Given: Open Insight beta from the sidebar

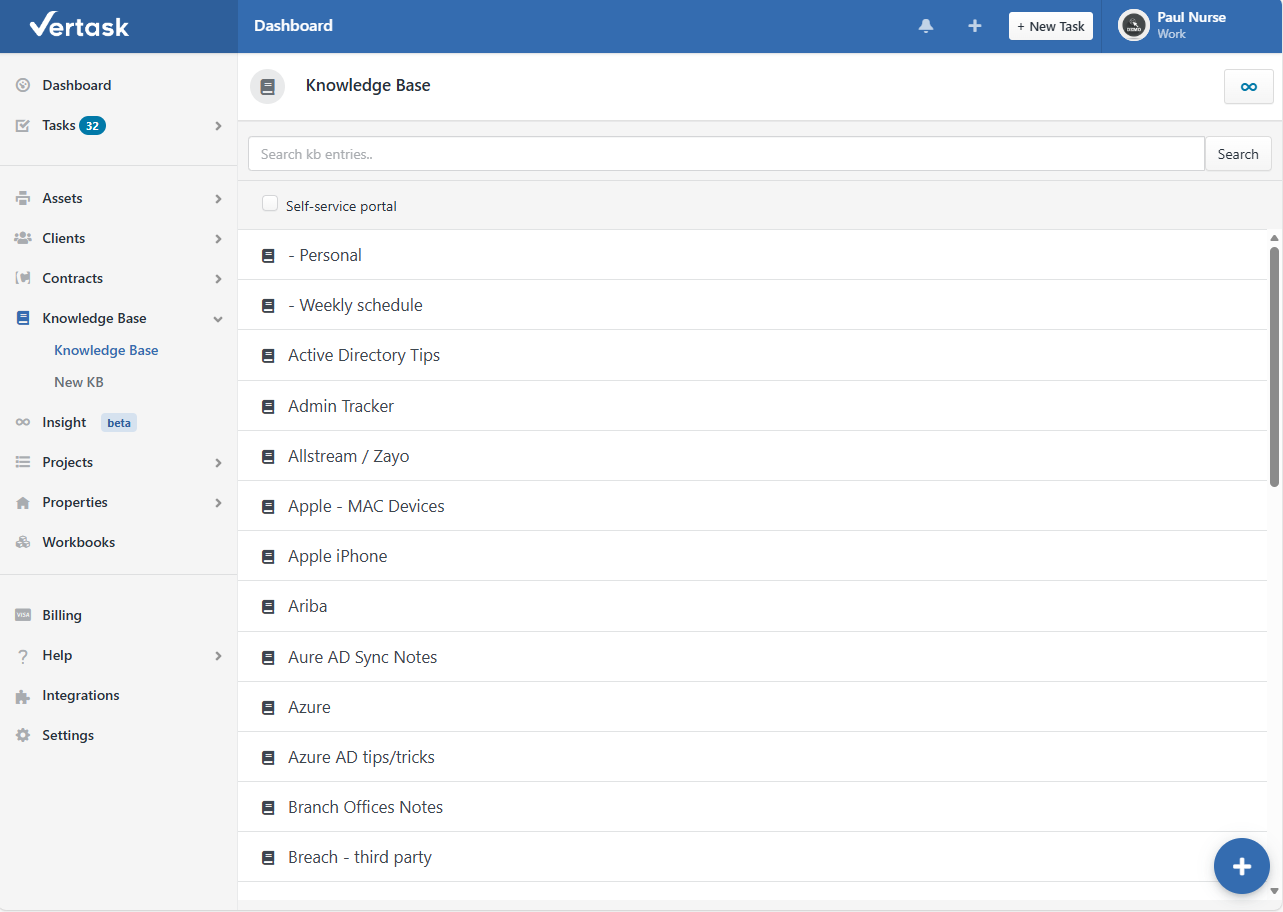Looking at the screenshot, I should (x=63, y=422).
